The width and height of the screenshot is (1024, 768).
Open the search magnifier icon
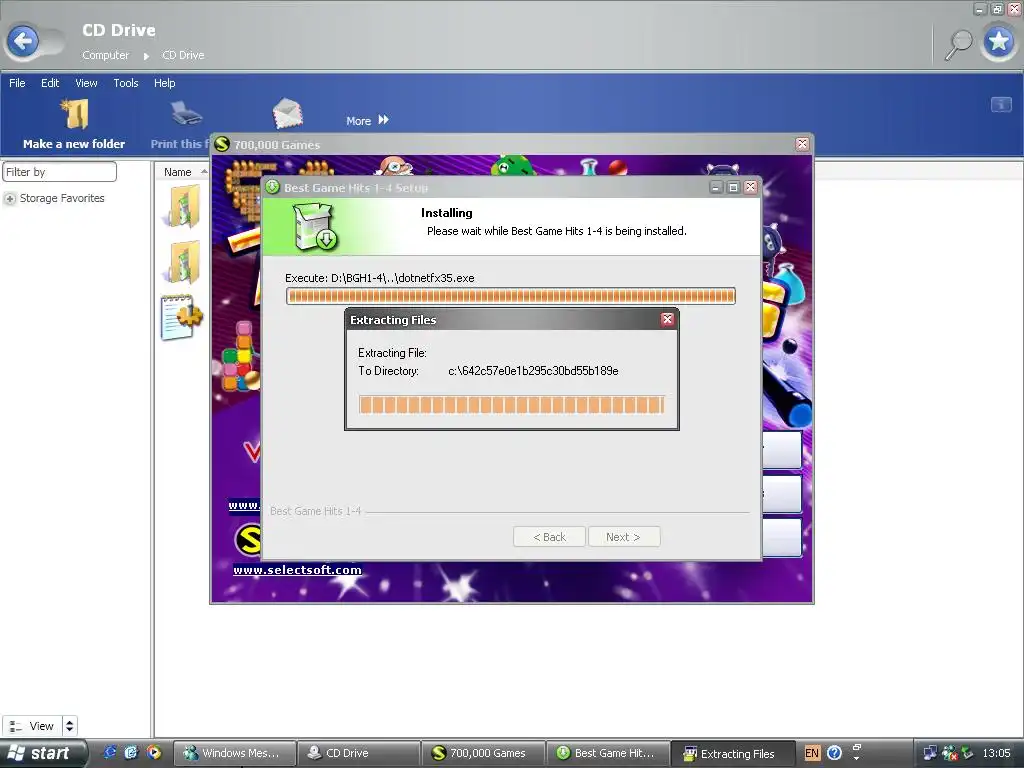click(959, 45)
